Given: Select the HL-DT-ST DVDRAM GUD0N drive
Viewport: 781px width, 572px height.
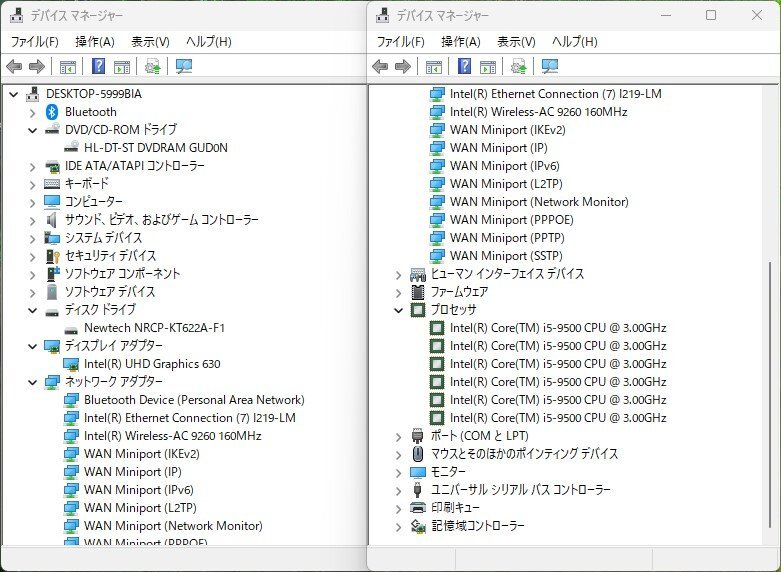Looking at the screenshot, I should point(155,148).
